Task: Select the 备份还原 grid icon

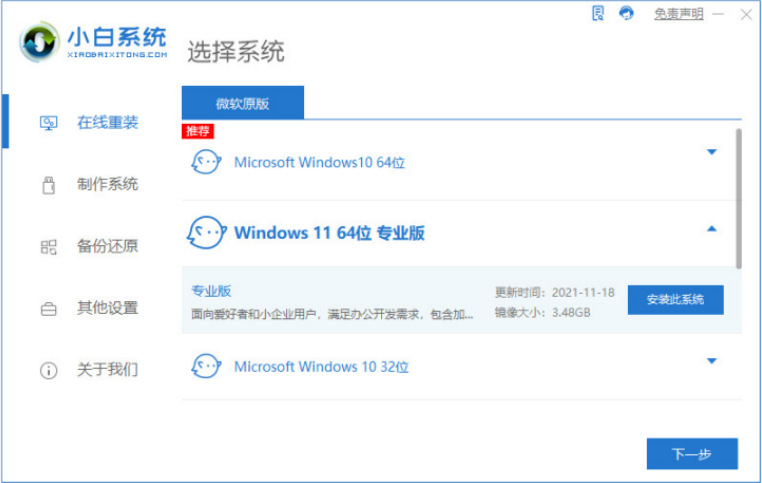Action: [x=48, y=246]
